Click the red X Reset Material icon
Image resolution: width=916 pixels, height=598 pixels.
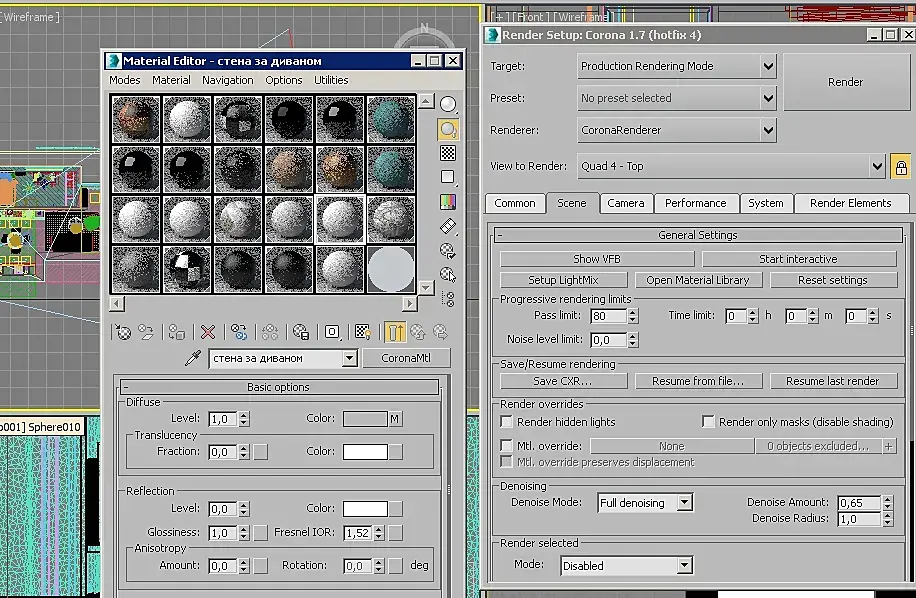tap(208, 332)
